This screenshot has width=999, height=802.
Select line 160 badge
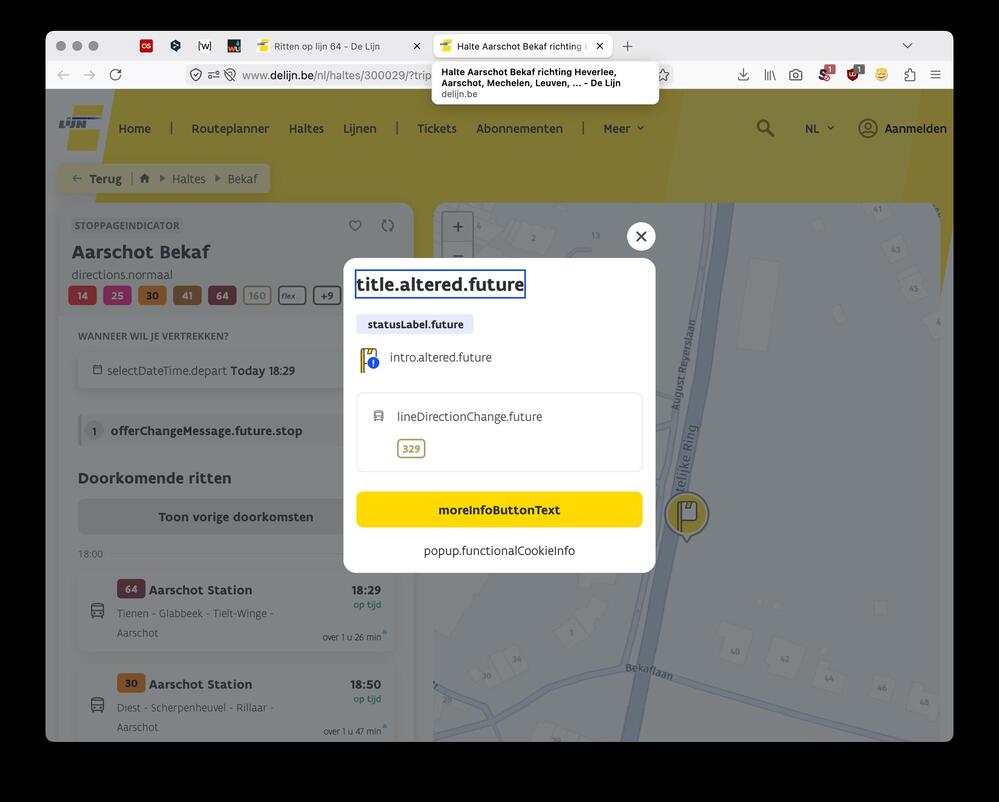257,296
